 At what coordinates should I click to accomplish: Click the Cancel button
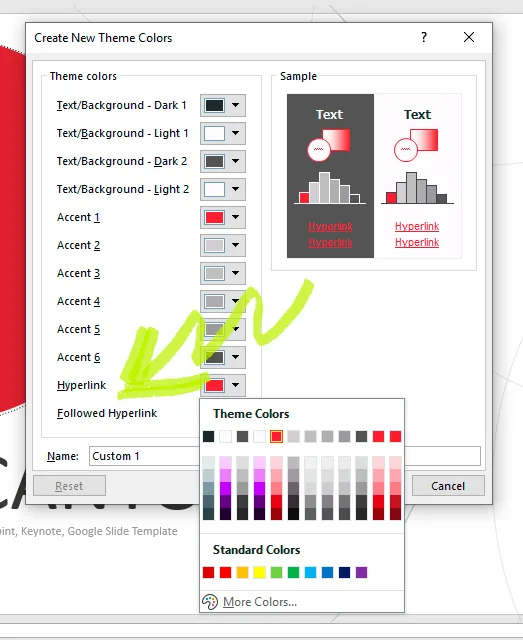point(448,486)
